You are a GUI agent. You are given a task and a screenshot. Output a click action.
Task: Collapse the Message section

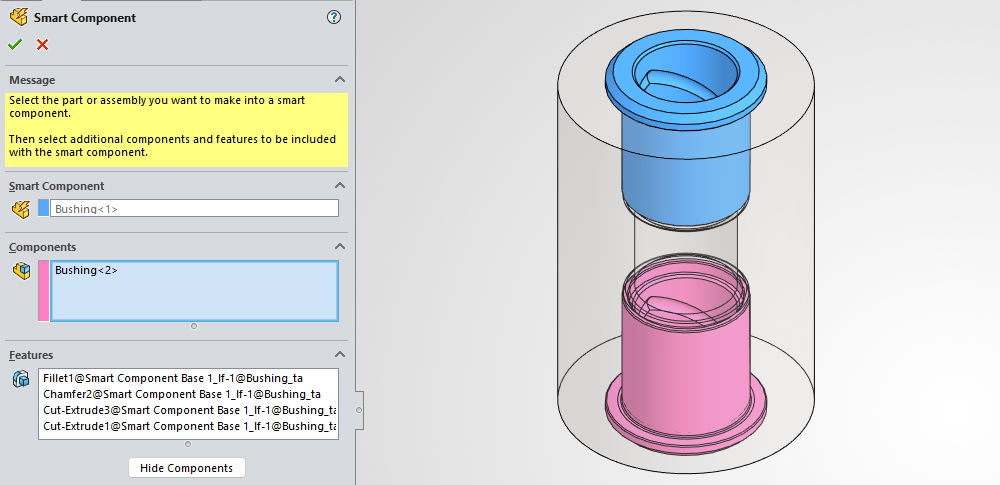pyautogui.click(x=340, y=80)
